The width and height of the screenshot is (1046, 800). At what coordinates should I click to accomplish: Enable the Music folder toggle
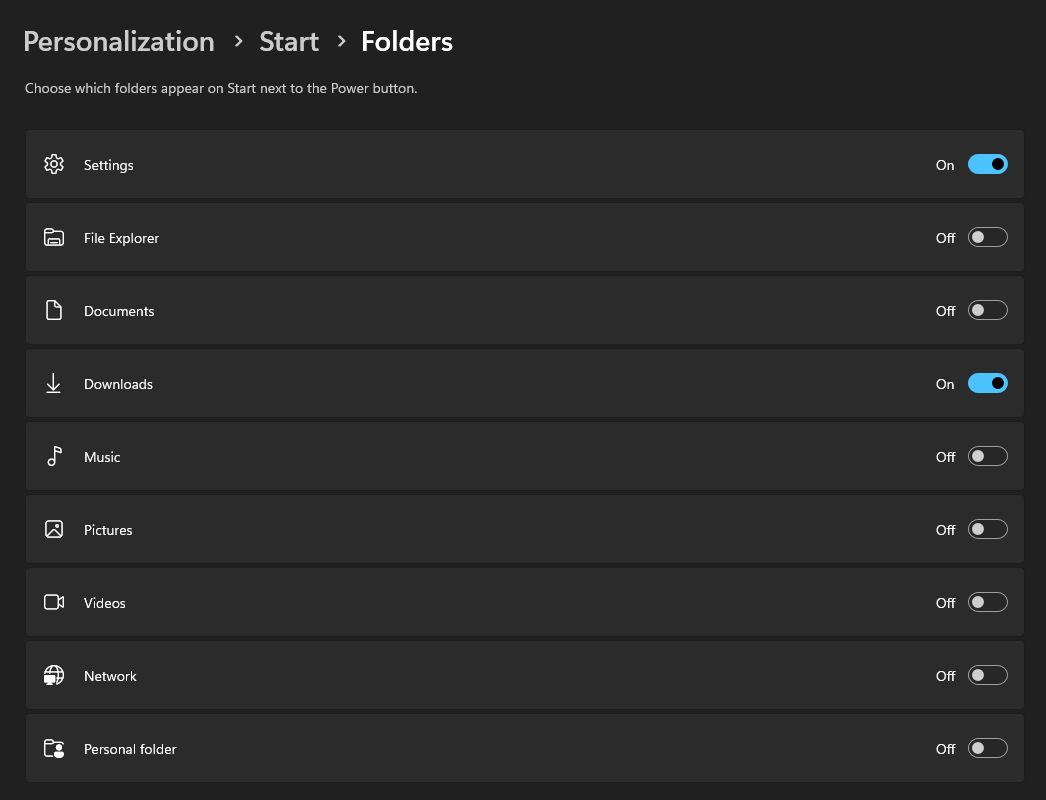pos(987,456)
